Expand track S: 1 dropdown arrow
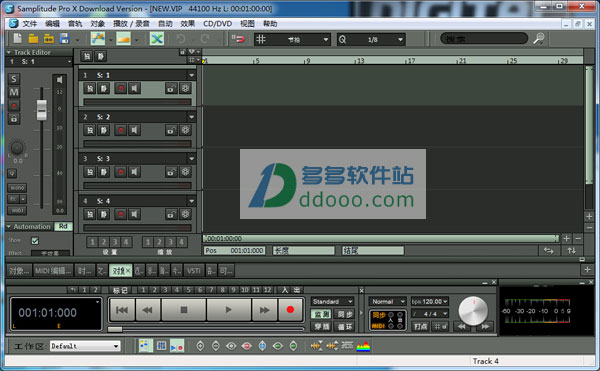600x371 pixels. [x=191, y=75]
